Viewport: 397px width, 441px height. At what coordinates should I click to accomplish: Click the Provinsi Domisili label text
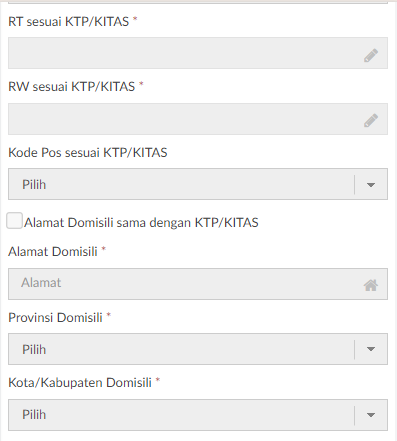point(55,318)
